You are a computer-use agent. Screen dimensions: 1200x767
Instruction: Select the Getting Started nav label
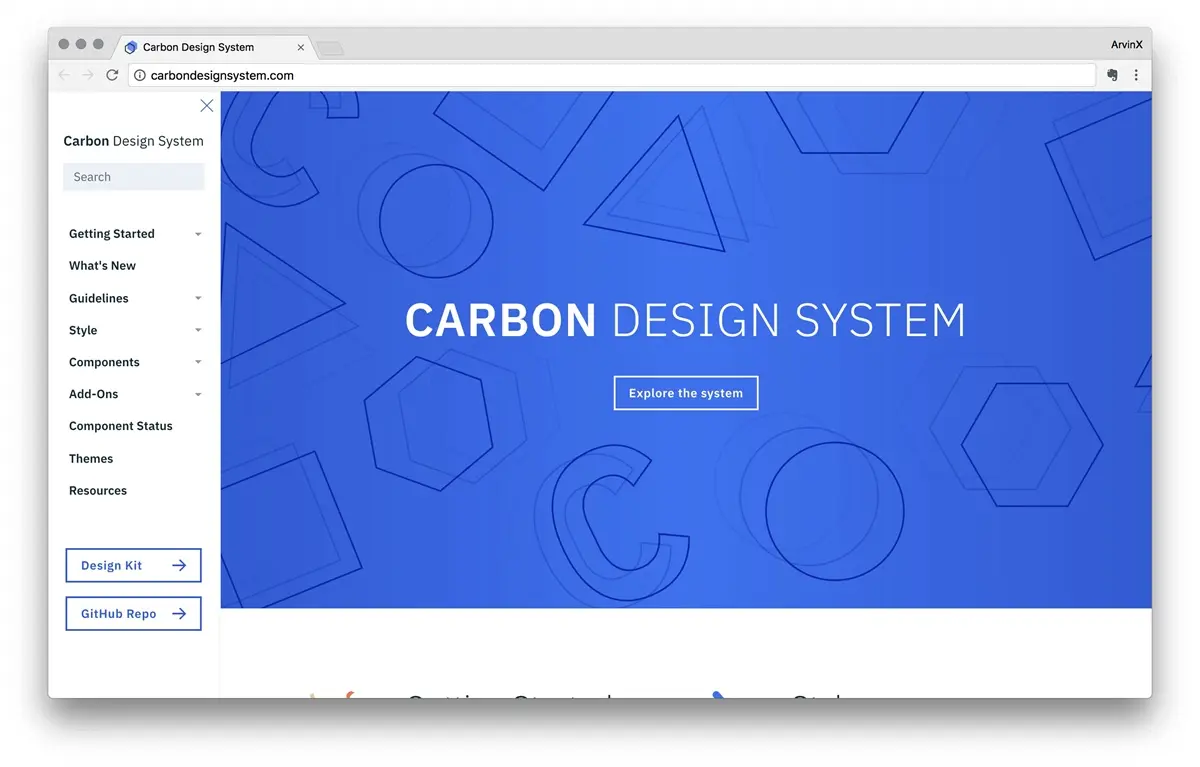click(x=112, y=234)
